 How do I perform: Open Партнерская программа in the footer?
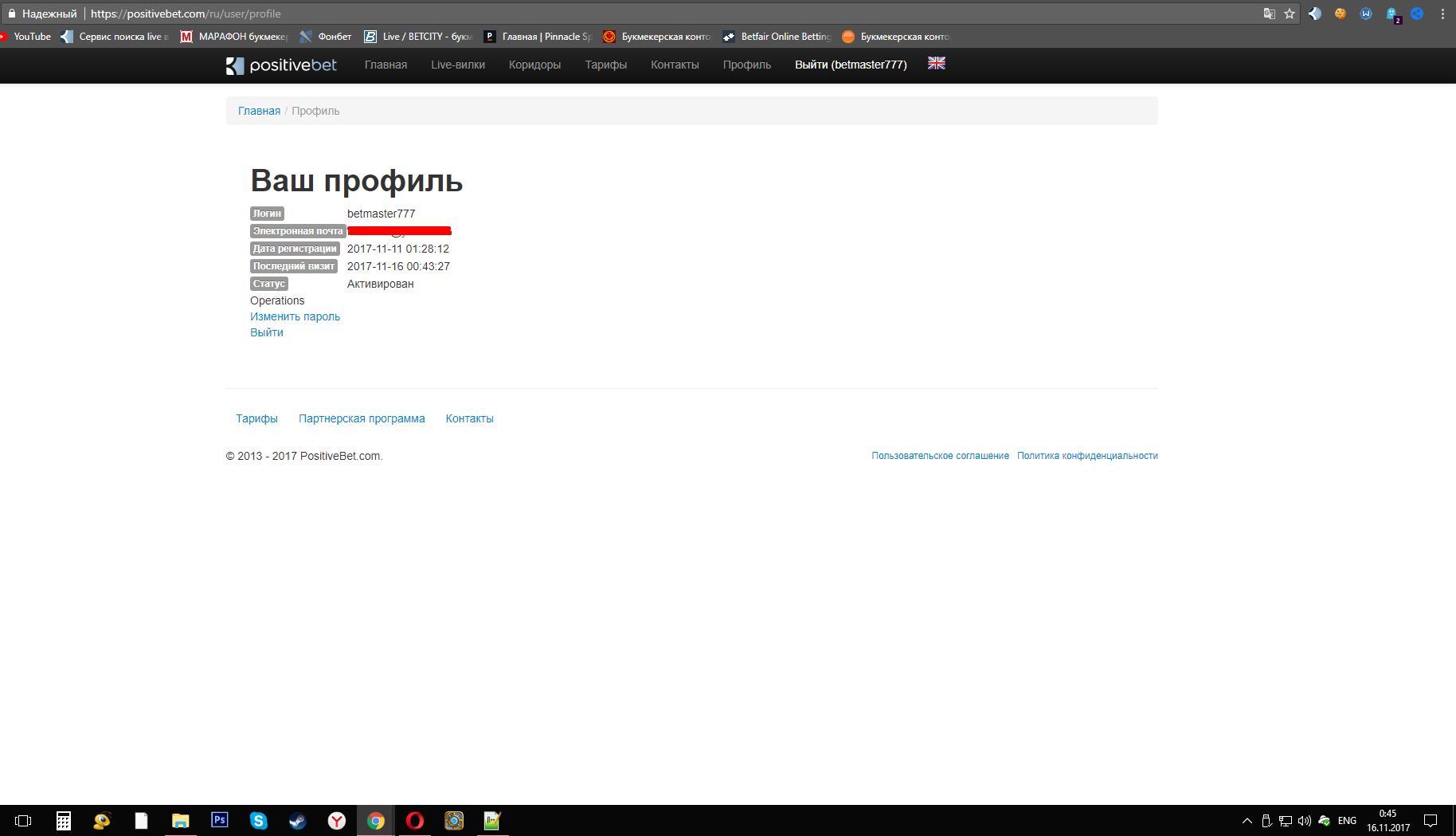pos(362,418)
